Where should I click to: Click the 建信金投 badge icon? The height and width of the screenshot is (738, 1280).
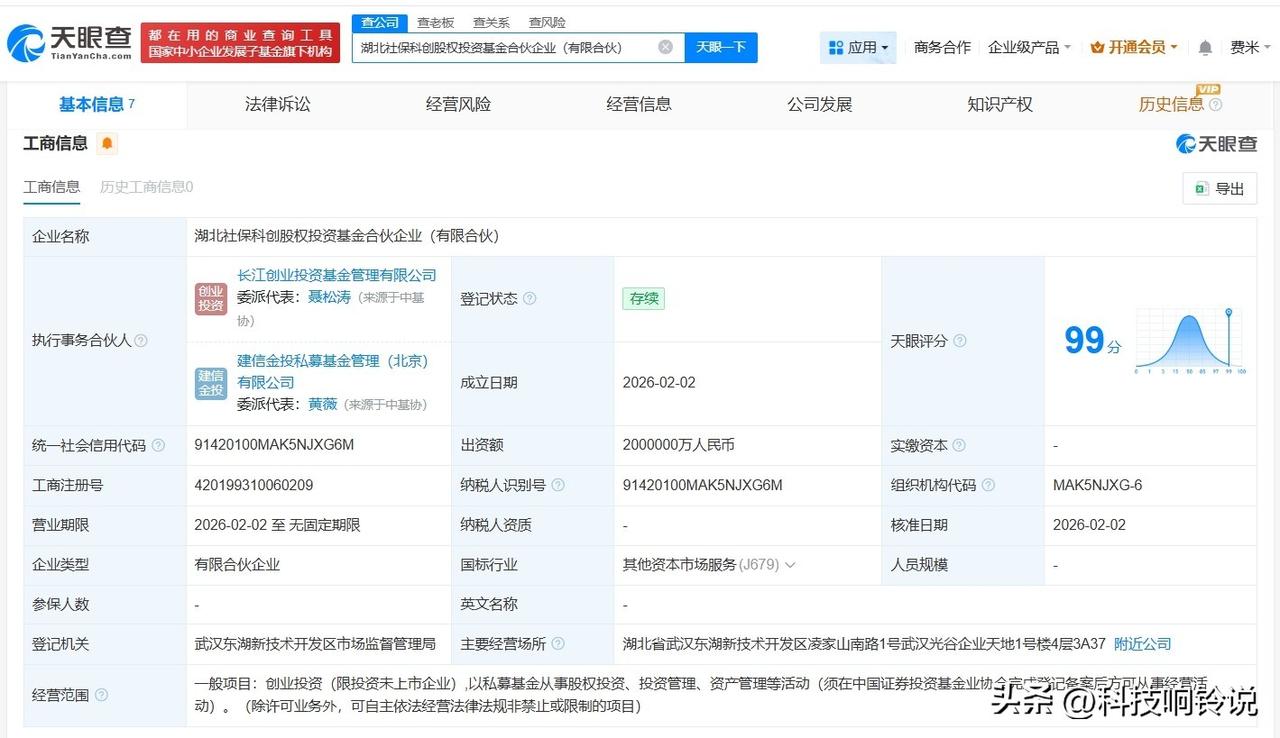[x=211, y=384]
